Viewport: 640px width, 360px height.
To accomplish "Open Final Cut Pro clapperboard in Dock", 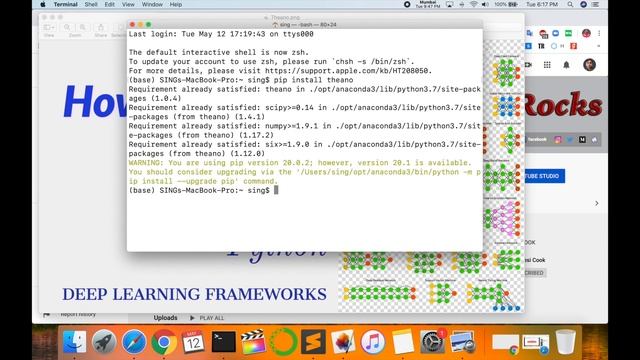I will pos(253,341).
